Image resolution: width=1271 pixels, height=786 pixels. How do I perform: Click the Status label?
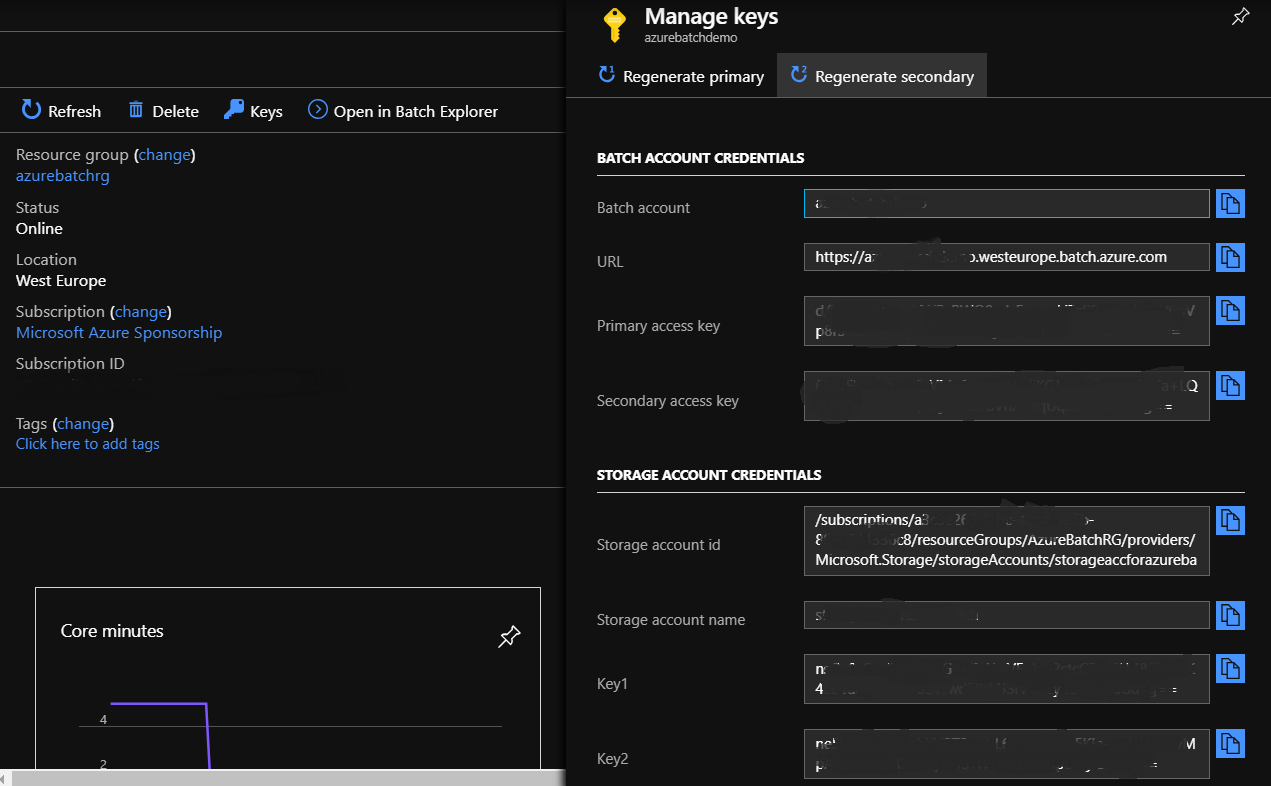37,208
